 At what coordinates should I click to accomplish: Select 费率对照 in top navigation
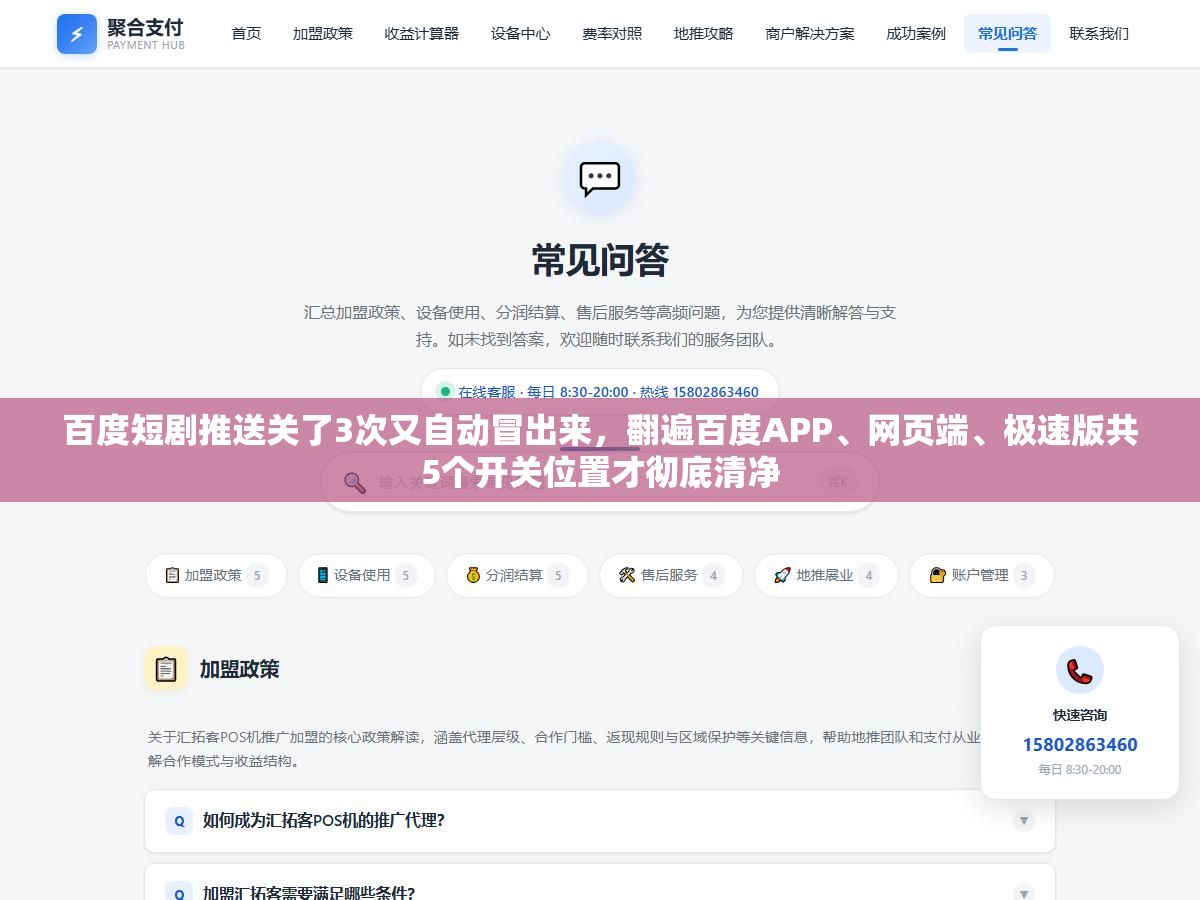(612, 33)
